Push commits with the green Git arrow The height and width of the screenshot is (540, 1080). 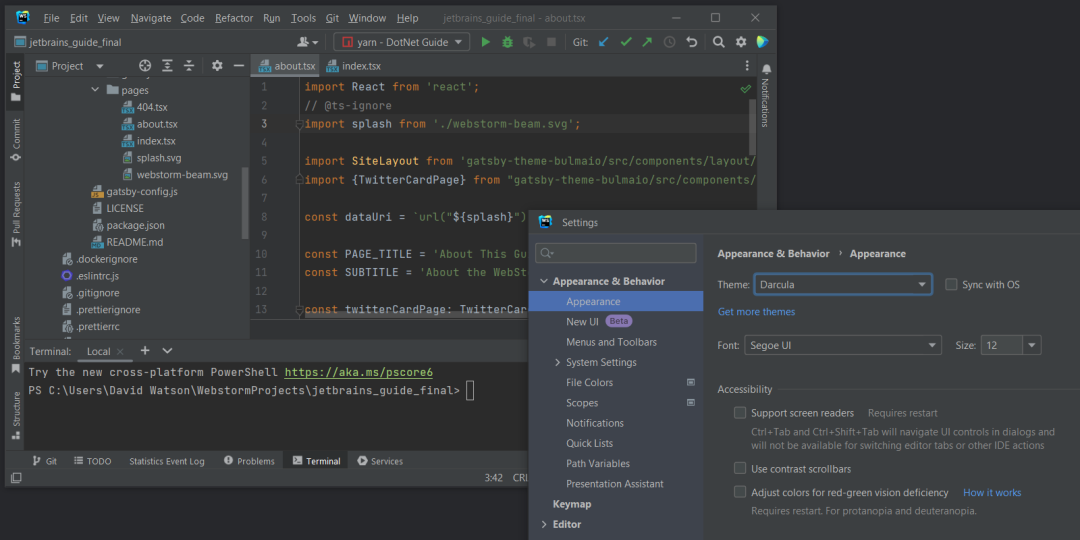(647, 42)
